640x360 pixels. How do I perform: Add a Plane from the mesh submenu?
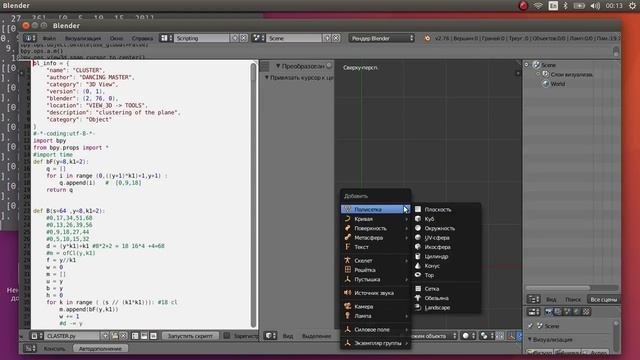click(446, 209)
